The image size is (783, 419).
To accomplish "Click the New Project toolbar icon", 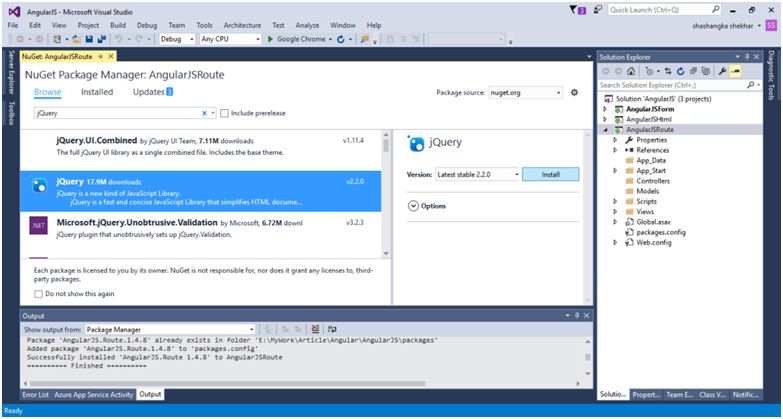I will [57, 39].
